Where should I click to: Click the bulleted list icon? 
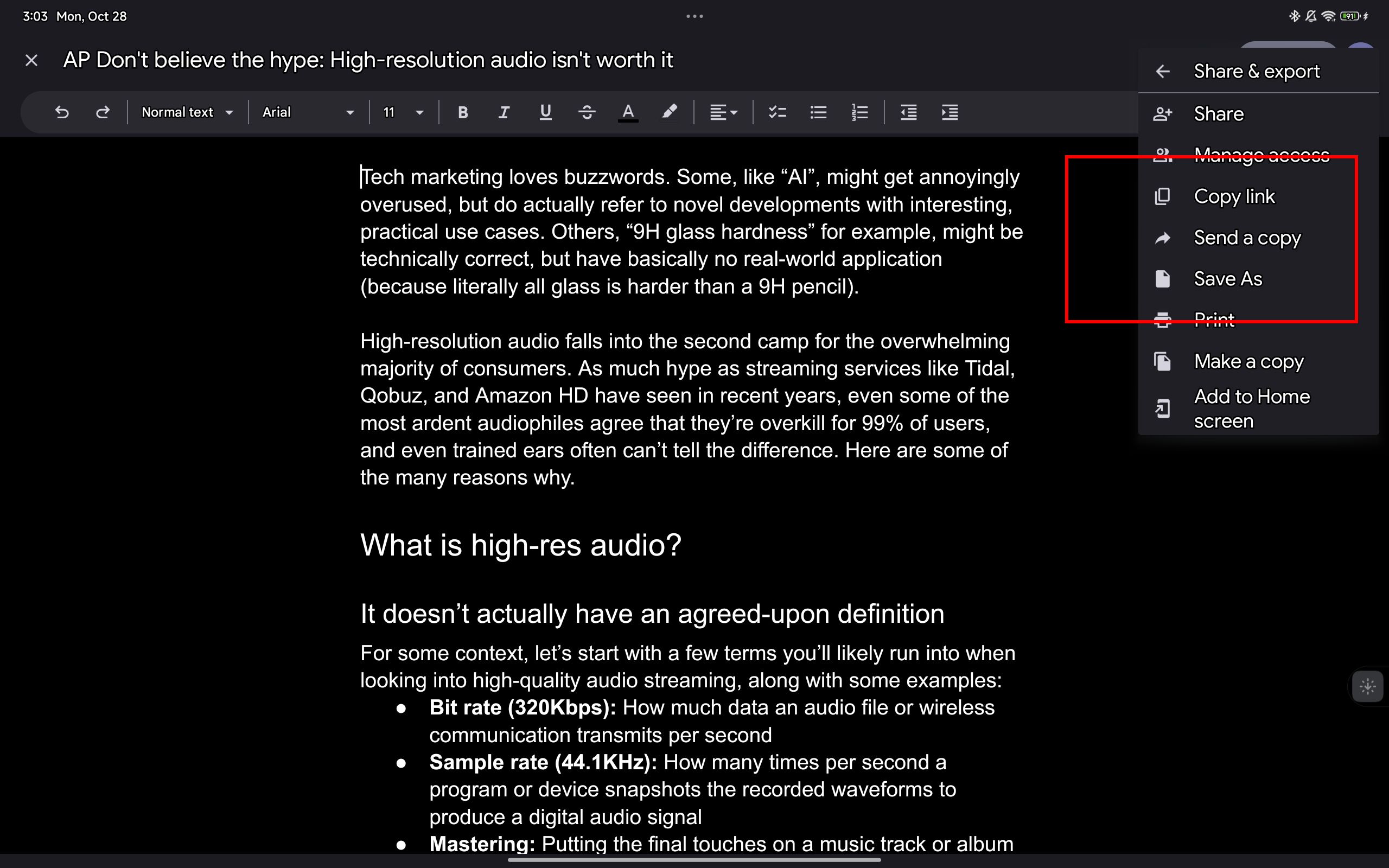[818, 112]
